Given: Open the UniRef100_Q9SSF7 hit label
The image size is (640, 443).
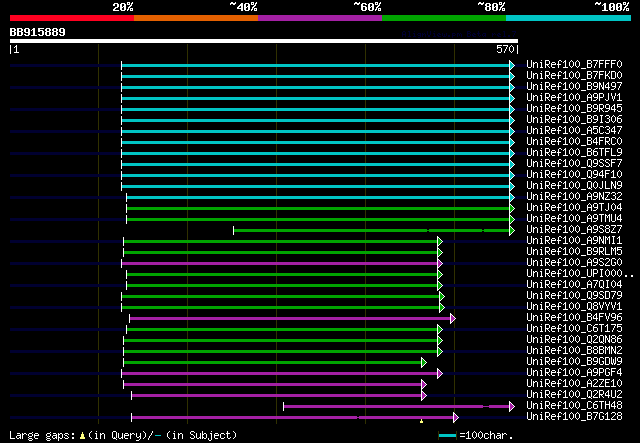Looking at the screenshot, I should [x=574, y=164].
